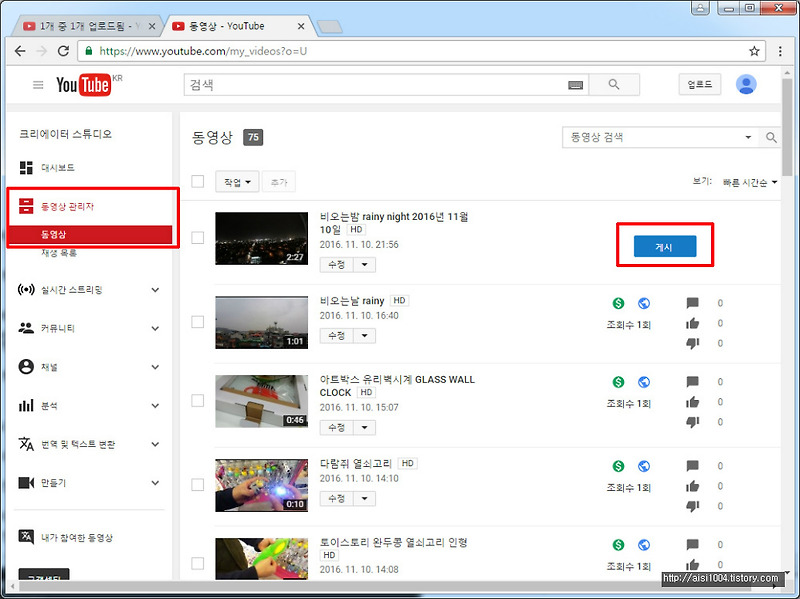
Task: Tick the select-all videos checkbox
Action: click(x=197, y=182)
